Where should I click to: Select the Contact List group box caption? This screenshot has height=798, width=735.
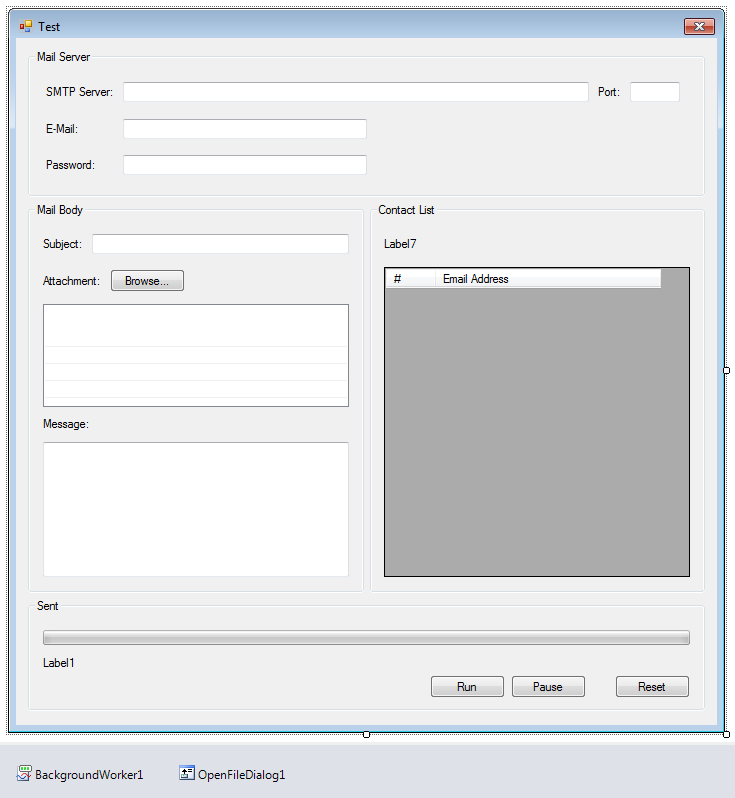pos(406,210)
